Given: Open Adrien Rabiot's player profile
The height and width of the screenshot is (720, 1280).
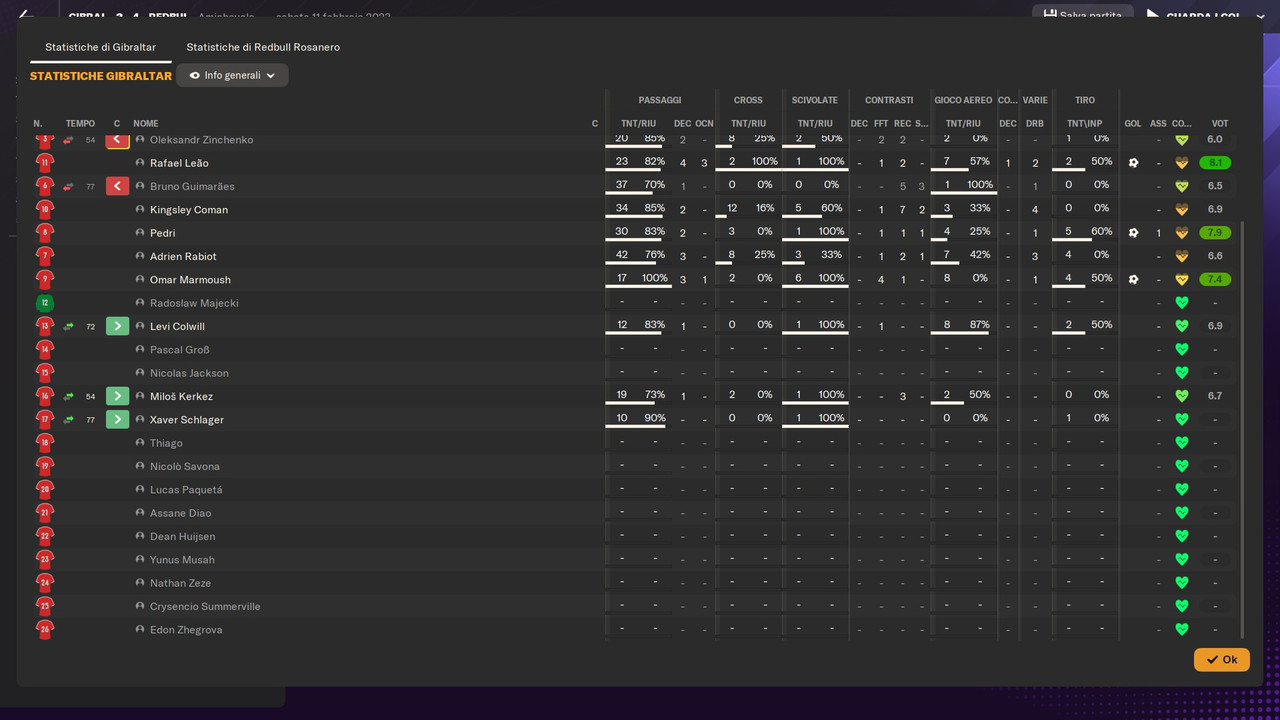Looking at the screenshot, I should (x=183, y=257).
